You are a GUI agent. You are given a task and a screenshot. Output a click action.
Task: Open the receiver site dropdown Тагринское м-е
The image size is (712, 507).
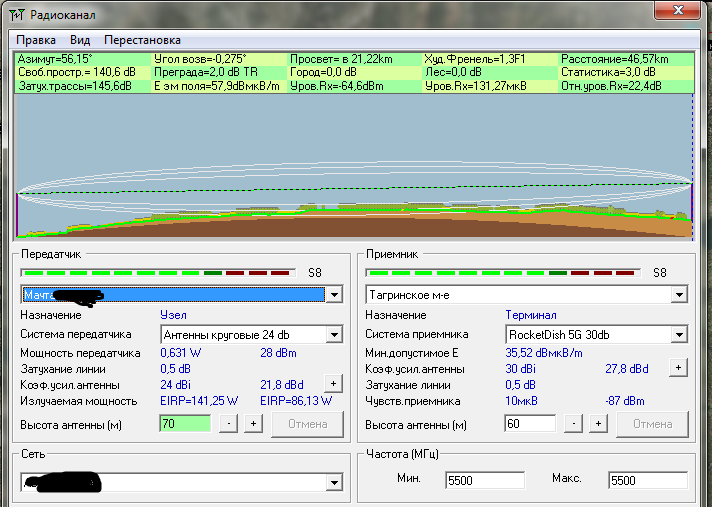(x=679, y=295)
